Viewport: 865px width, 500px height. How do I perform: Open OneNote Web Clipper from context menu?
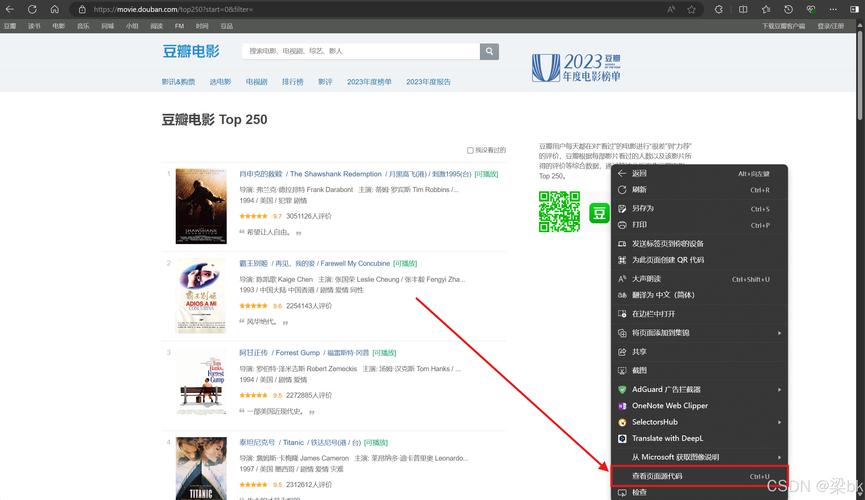point(699,406)
